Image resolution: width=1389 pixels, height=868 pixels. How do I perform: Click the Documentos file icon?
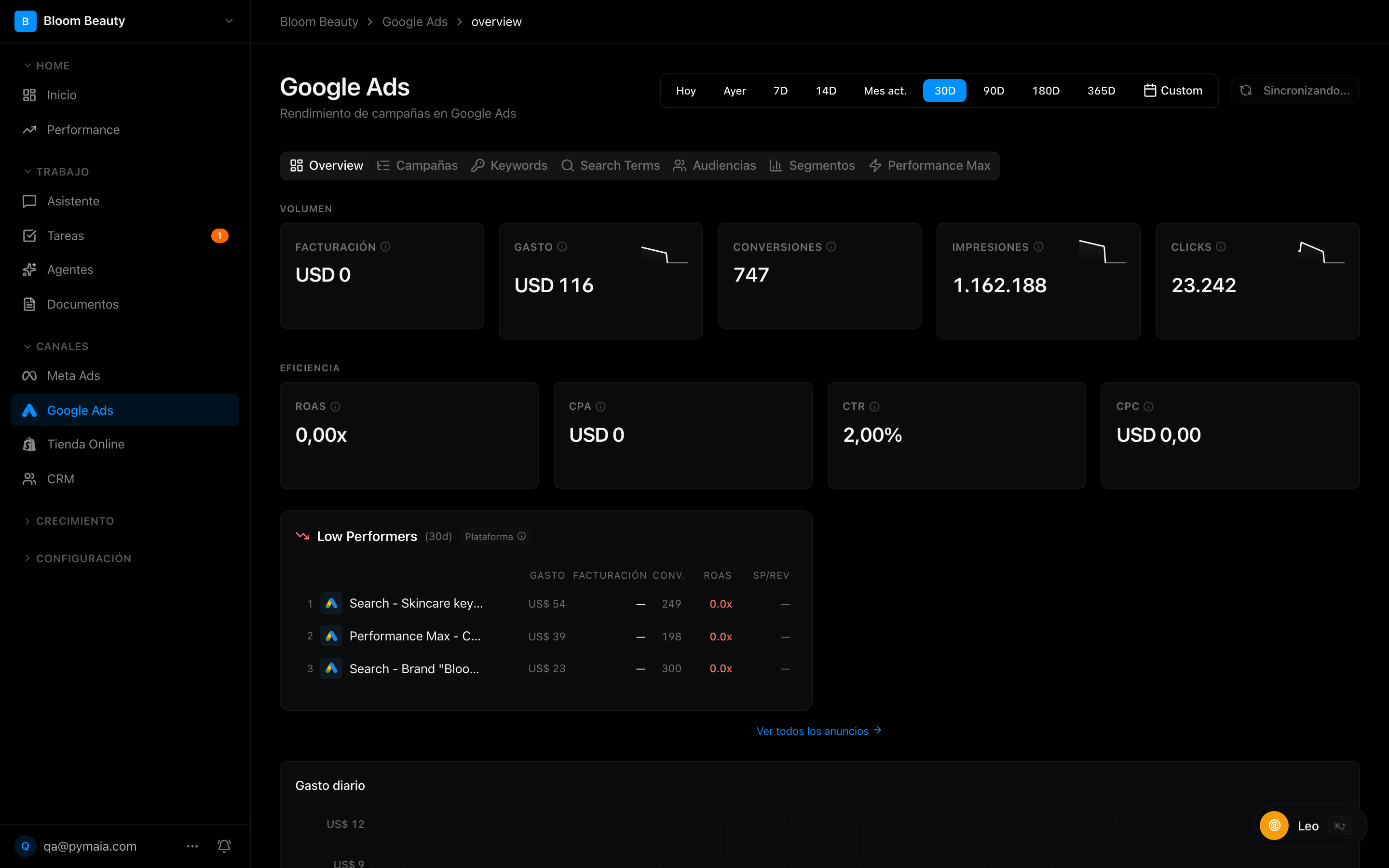(x=29, y=304)
